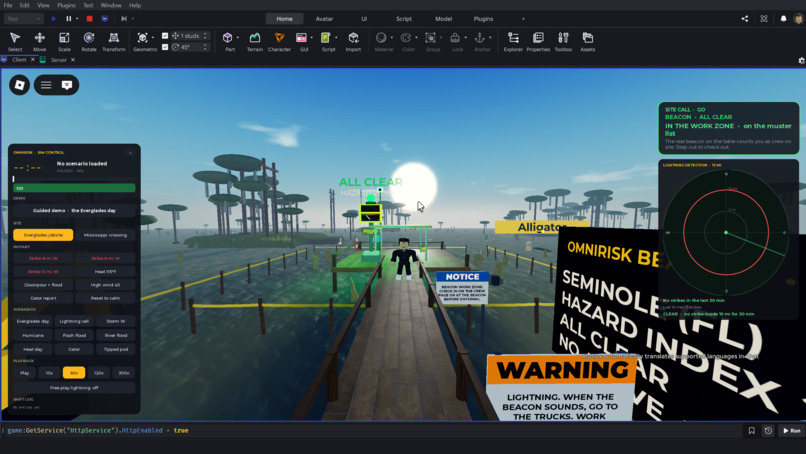Screen dimensions: 806x454
Task: Open the Import tool
Action: [353, 41]
